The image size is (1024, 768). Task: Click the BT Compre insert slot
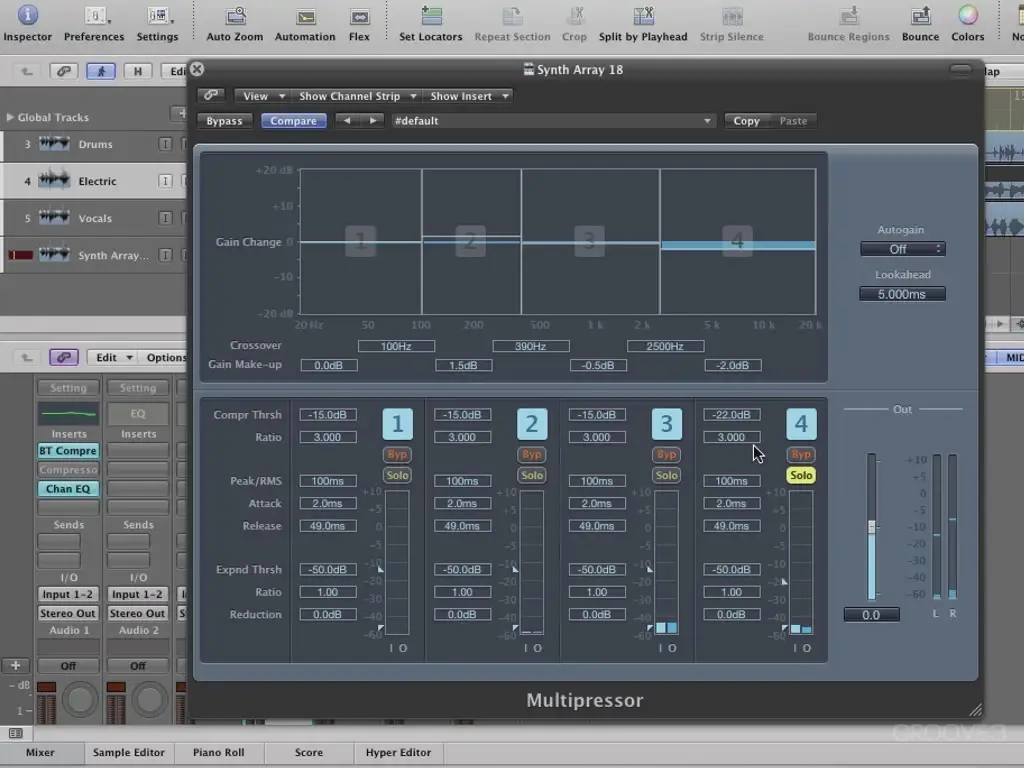coord(68,451)
